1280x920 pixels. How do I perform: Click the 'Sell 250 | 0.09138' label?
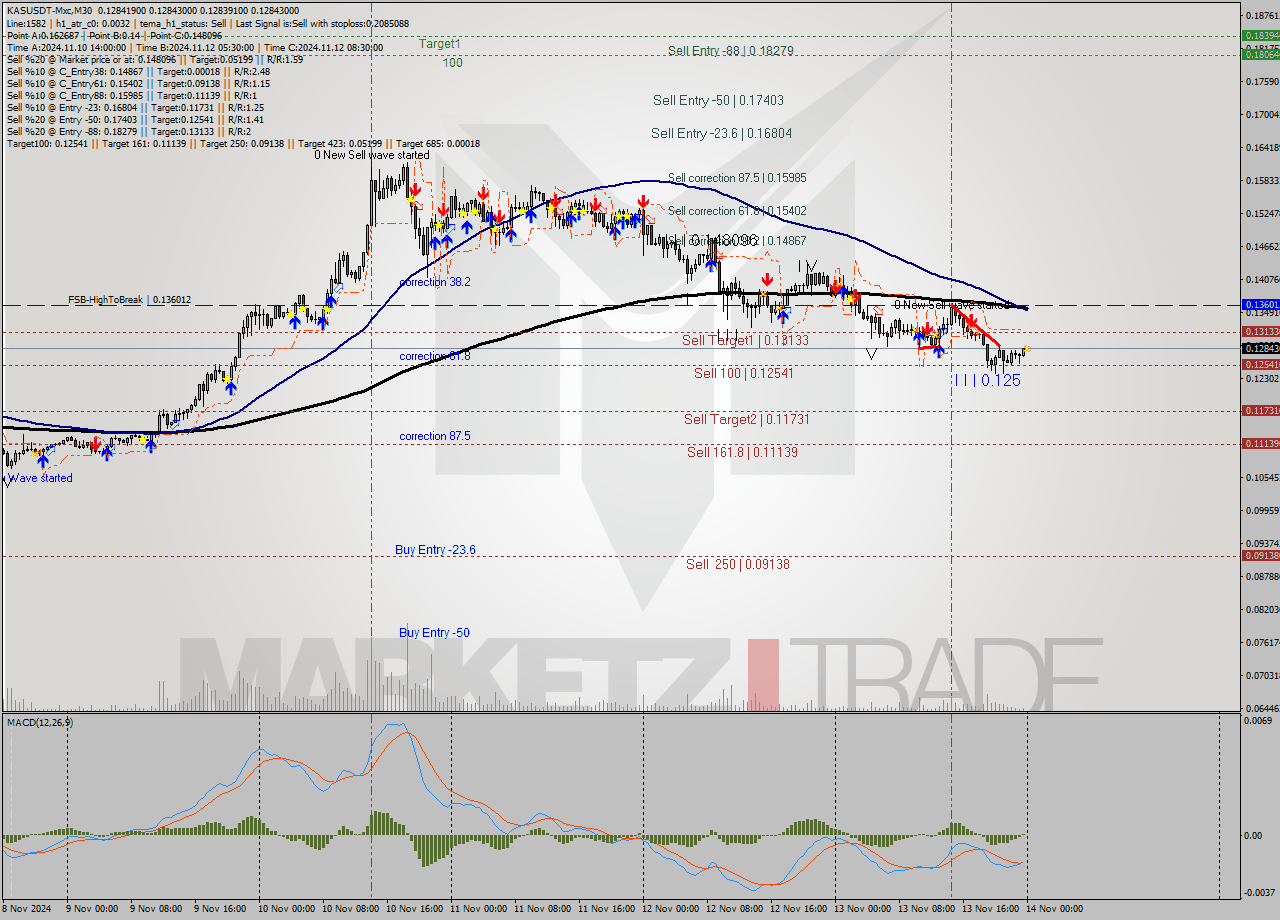pos(738,564)
